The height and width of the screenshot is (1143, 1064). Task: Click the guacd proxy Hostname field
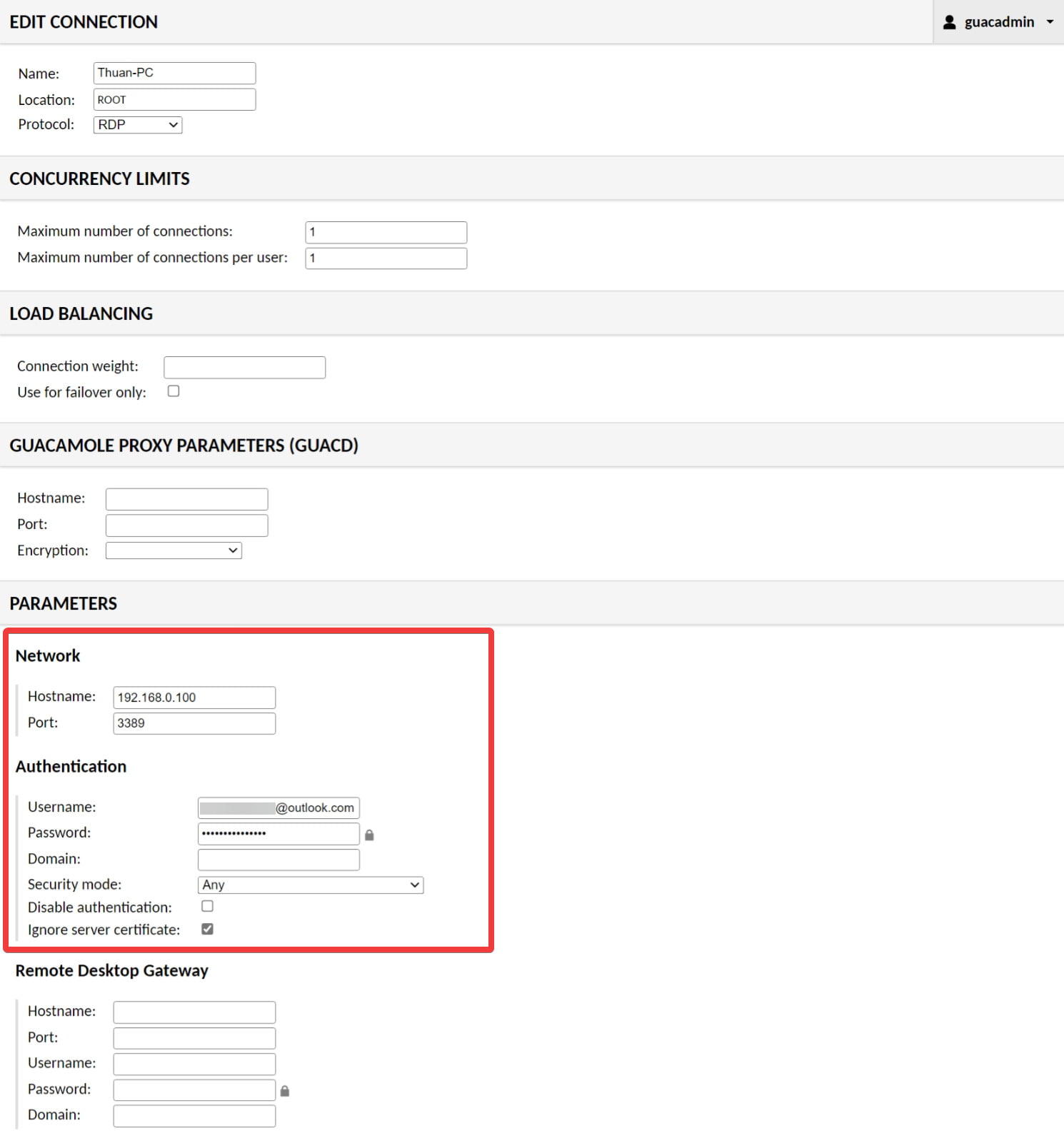(x=186, y=498)
